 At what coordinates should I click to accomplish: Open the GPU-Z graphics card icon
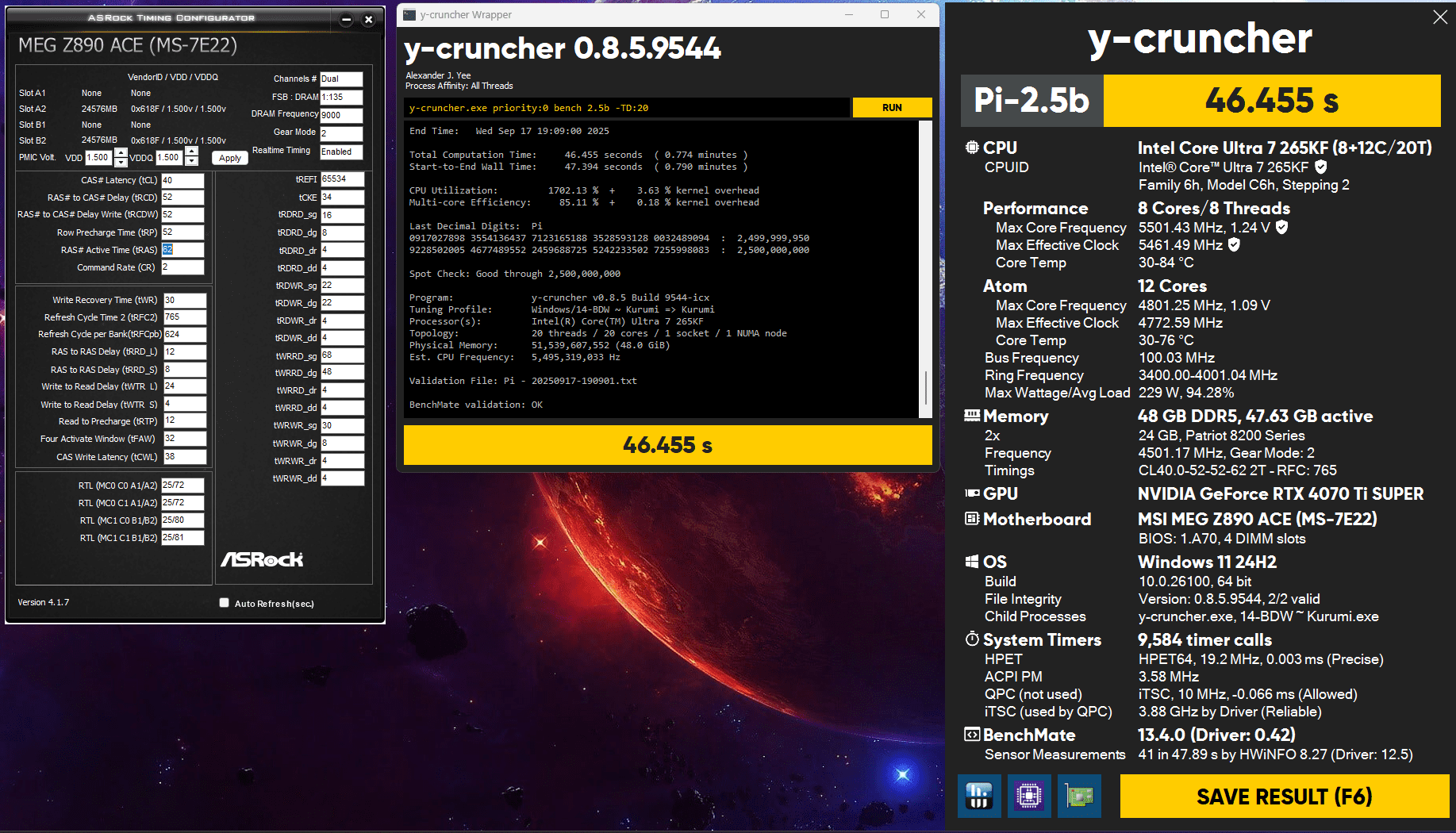(x=1079, y=796)
